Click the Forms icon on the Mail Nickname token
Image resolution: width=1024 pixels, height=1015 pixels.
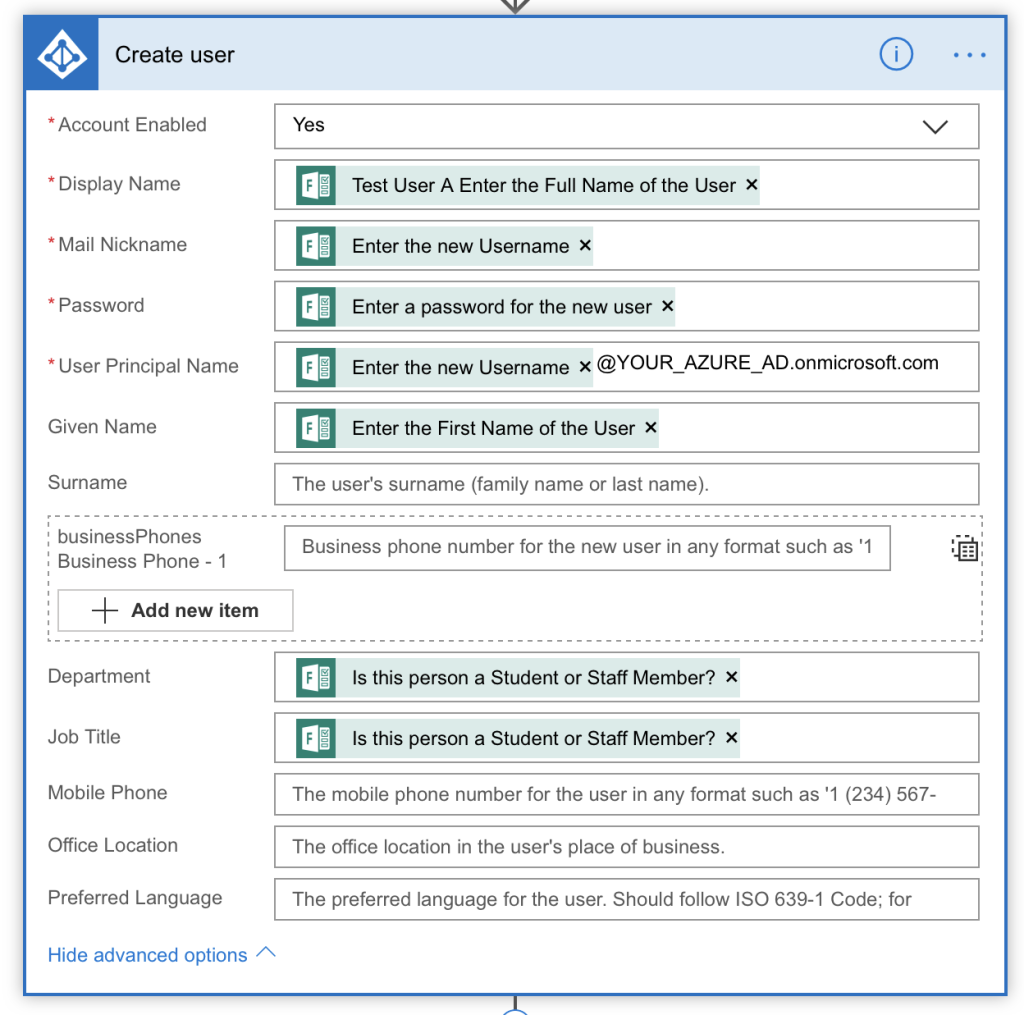(318, 246)
